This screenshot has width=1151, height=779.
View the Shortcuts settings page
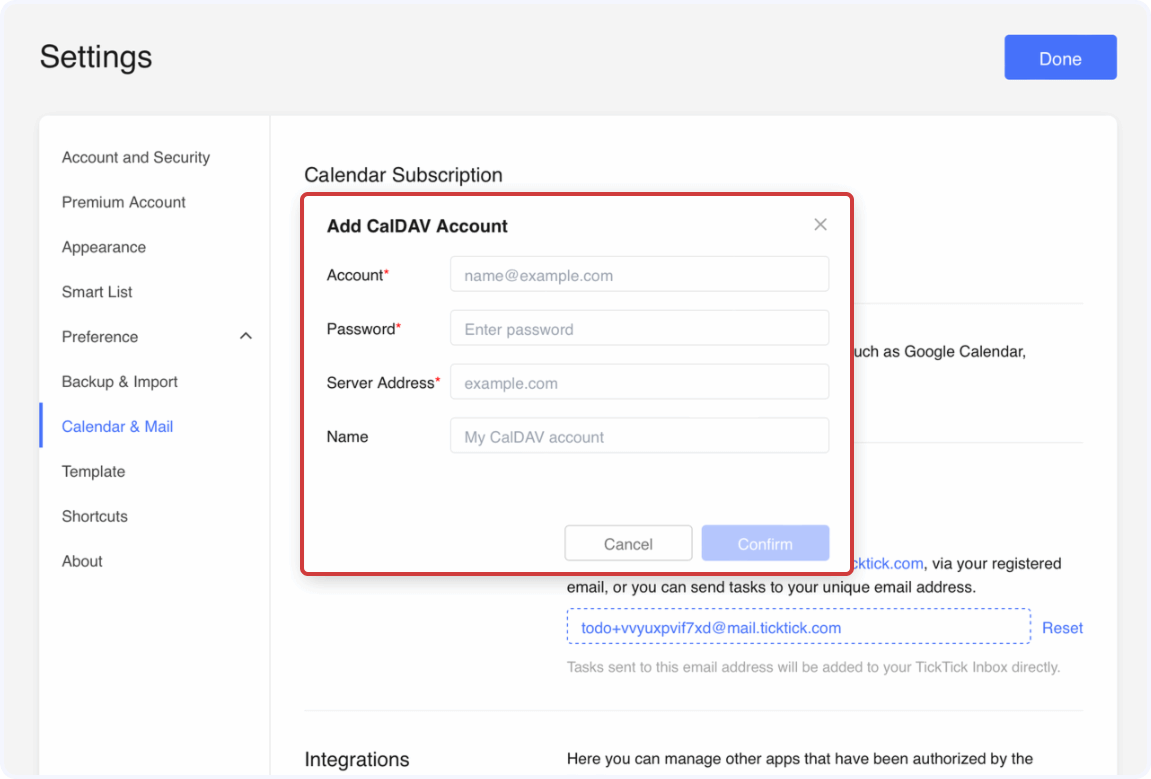coord(95,516)
